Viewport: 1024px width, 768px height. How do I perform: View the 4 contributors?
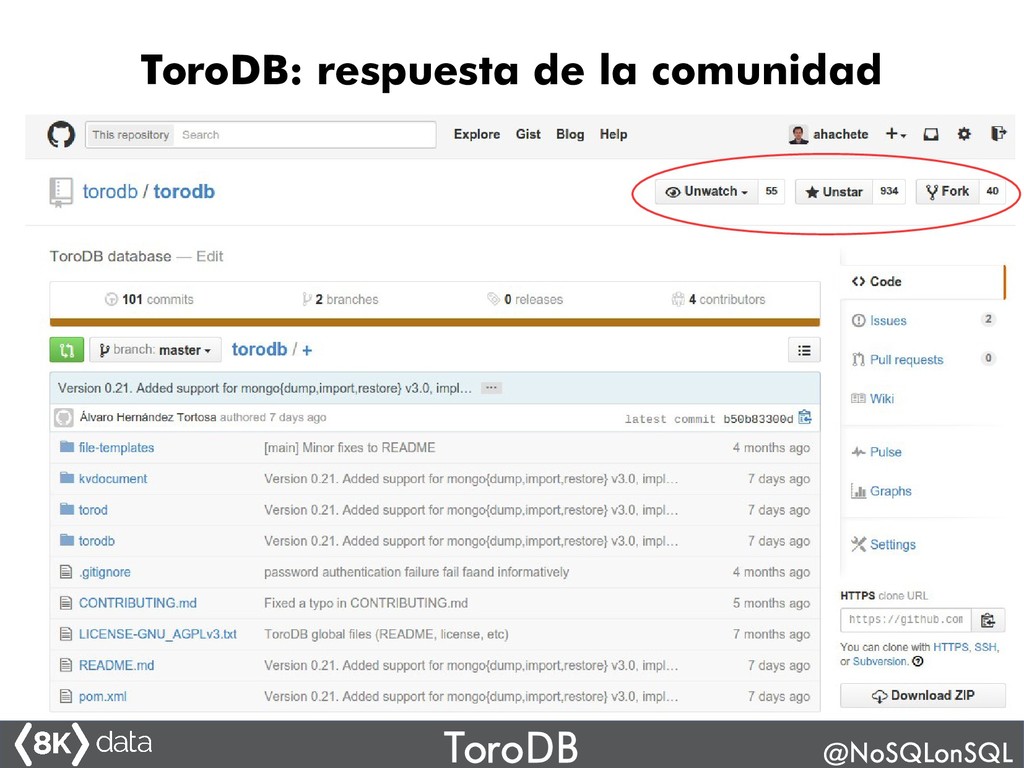(x=718, y=299)
